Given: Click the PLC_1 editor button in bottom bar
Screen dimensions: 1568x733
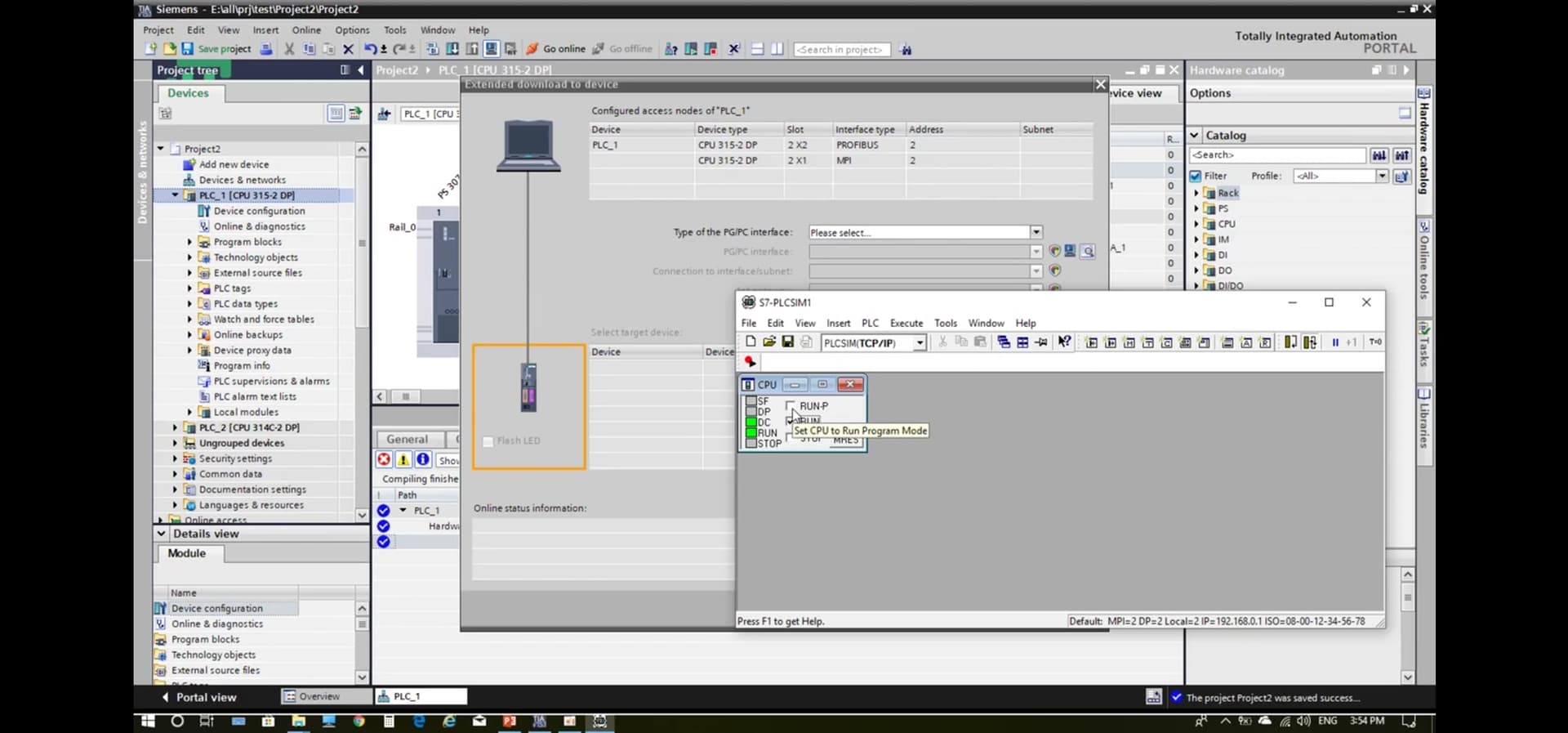Looking at the screenshot, I should click(x=421, y=696).
